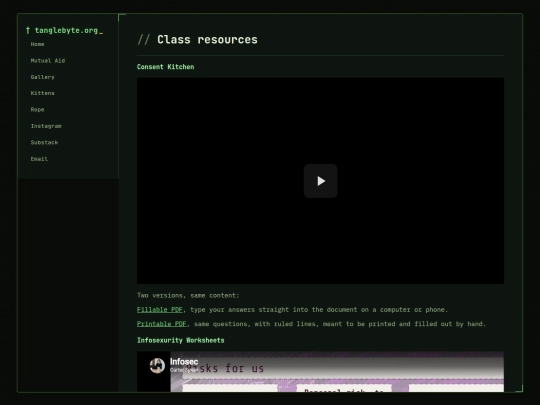Play the Consent Kitchen video

320,181
